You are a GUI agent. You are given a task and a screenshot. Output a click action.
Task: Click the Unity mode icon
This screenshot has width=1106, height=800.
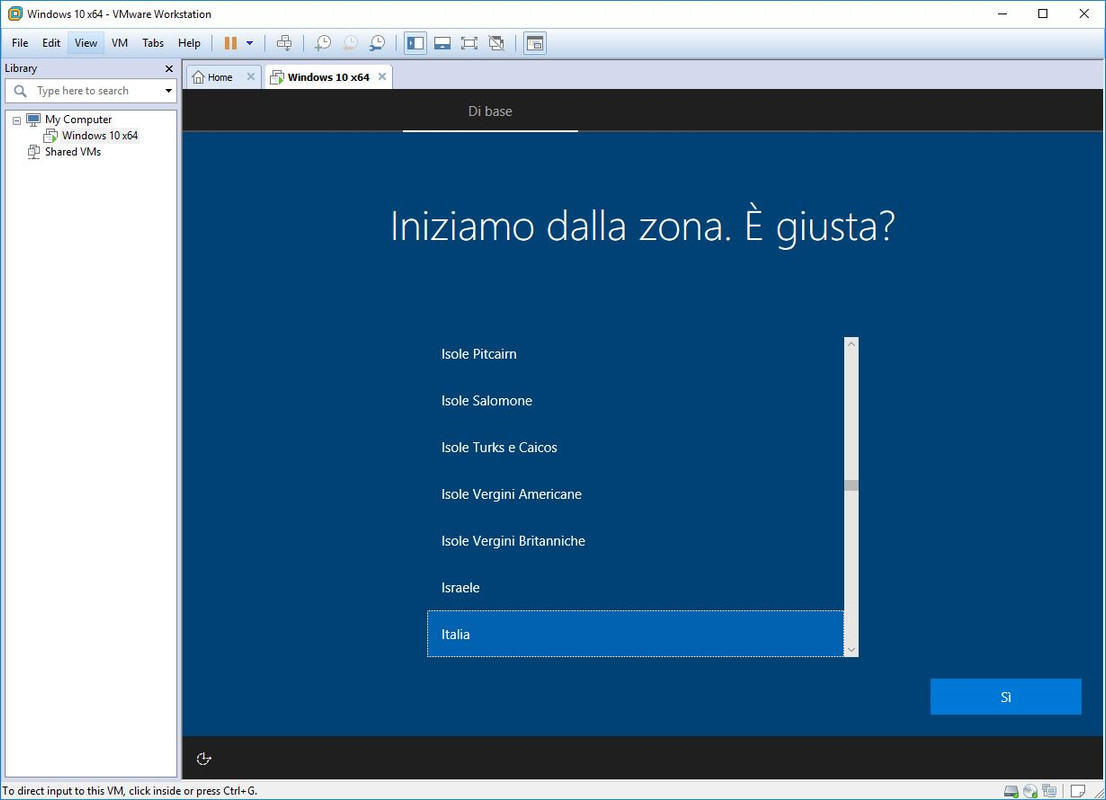pyautogui.click(x=497, y=43)
